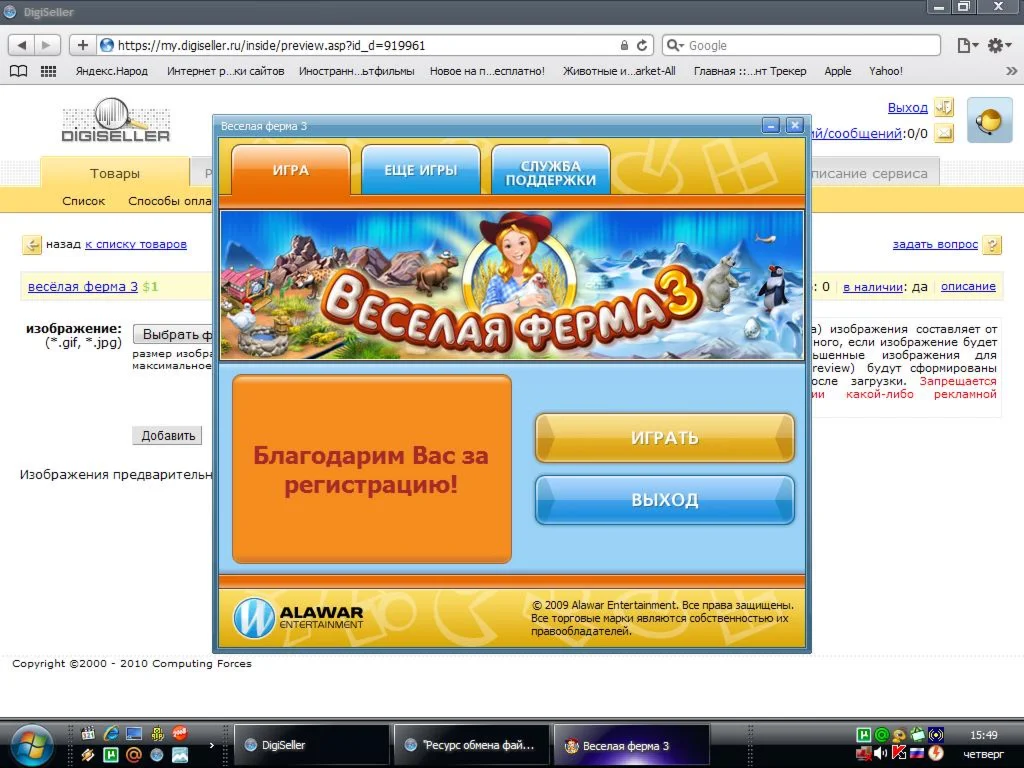Image resolution: width=1024 pixels, height=768 pixels.
Task: Click the back arrow icon beside назад
Action: (x=31, y=245)
